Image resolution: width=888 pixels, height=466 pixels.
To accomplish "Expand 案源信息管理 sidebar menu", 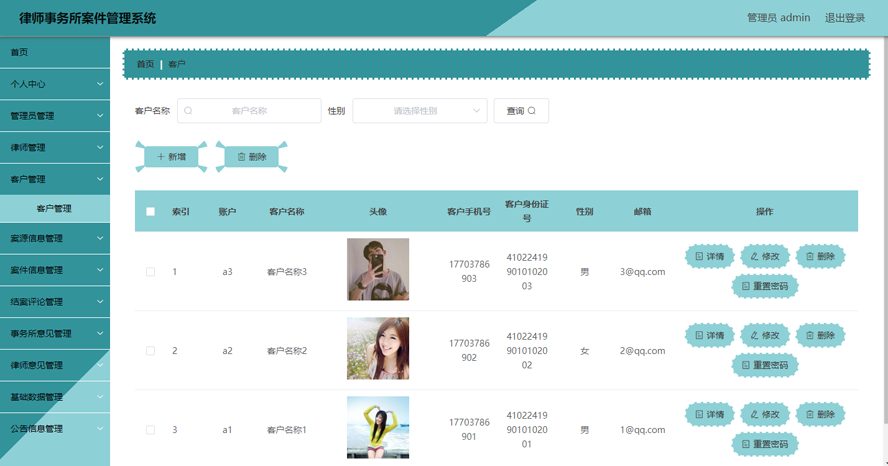I will 55,238.
